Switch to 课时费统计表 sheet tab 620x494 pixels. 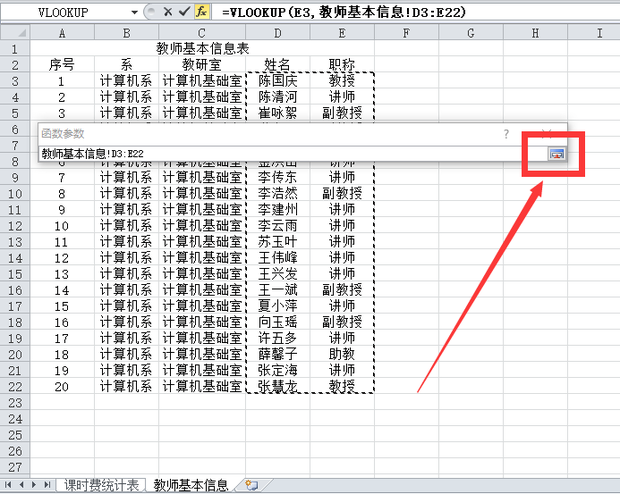coord(101,485)
